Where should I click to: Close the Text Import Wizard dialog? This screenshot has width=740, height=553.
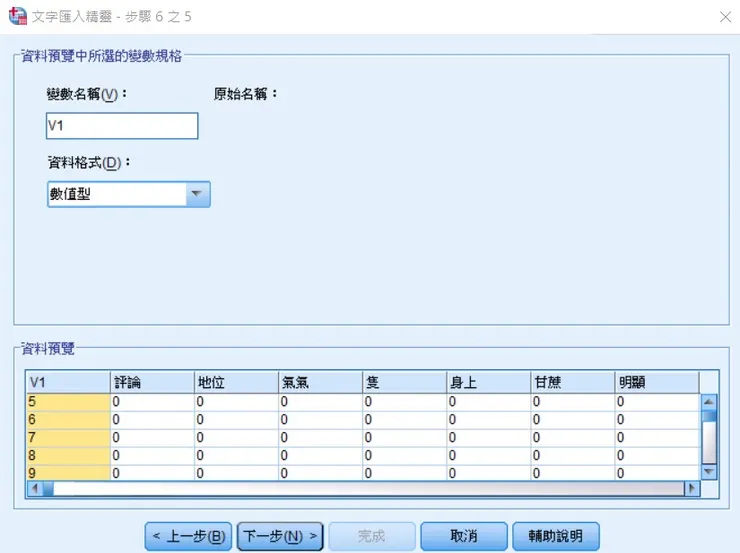pos(725,17)
